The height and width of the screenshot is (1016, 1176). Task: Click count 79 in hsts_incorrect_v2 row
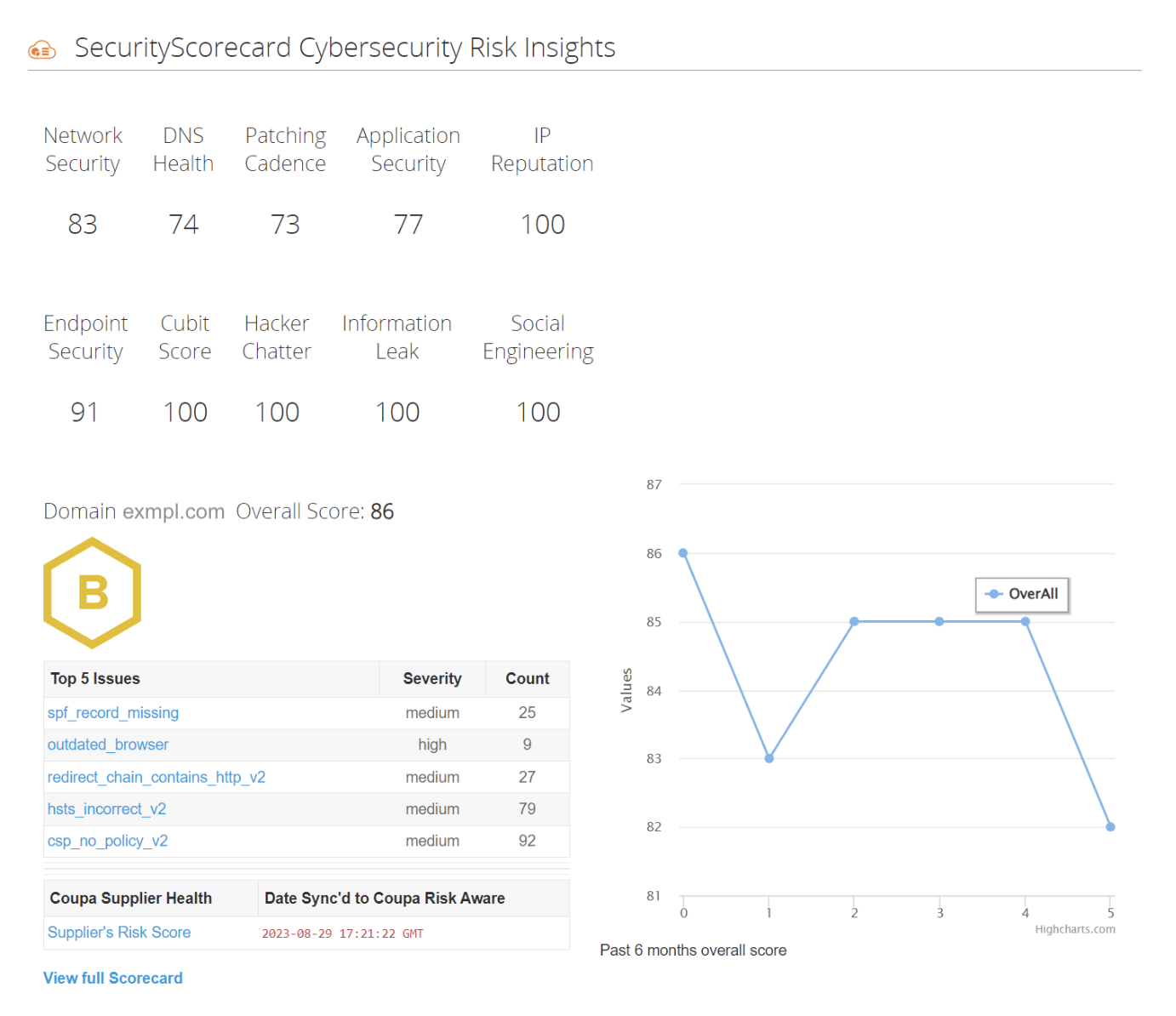point(528,808)
